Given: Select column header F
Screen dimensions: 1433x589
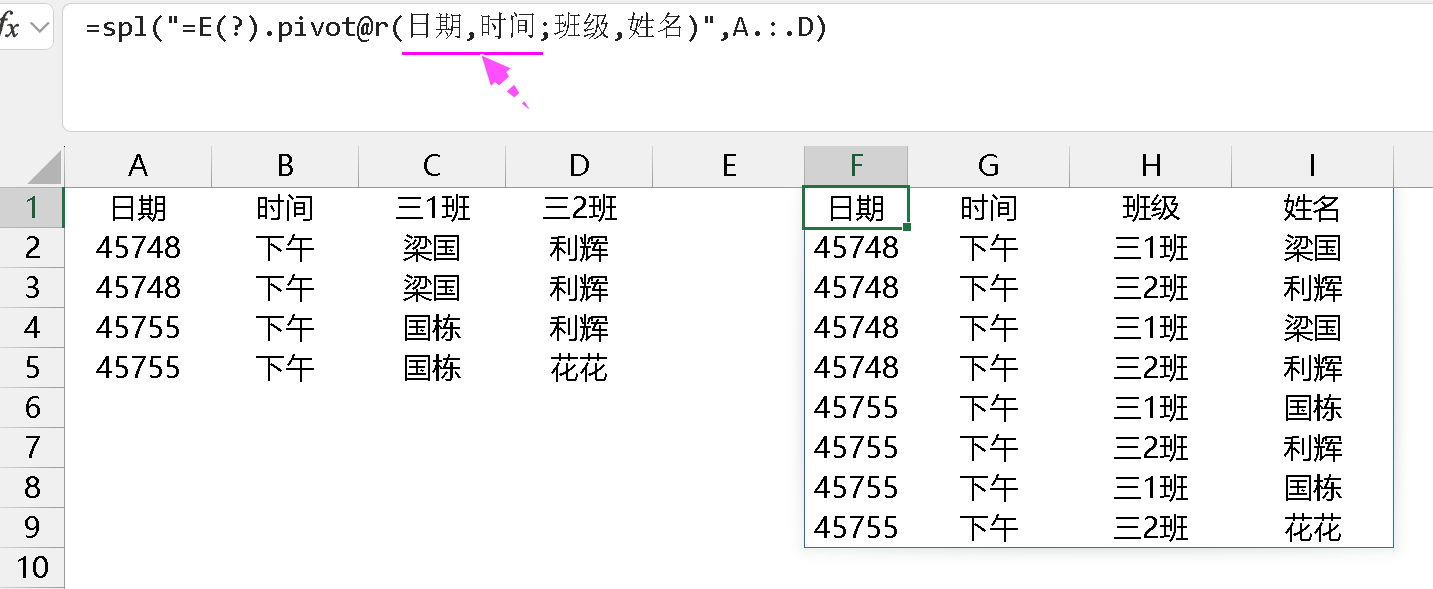Looking at the screenshot, I should [x=856, y=165].
